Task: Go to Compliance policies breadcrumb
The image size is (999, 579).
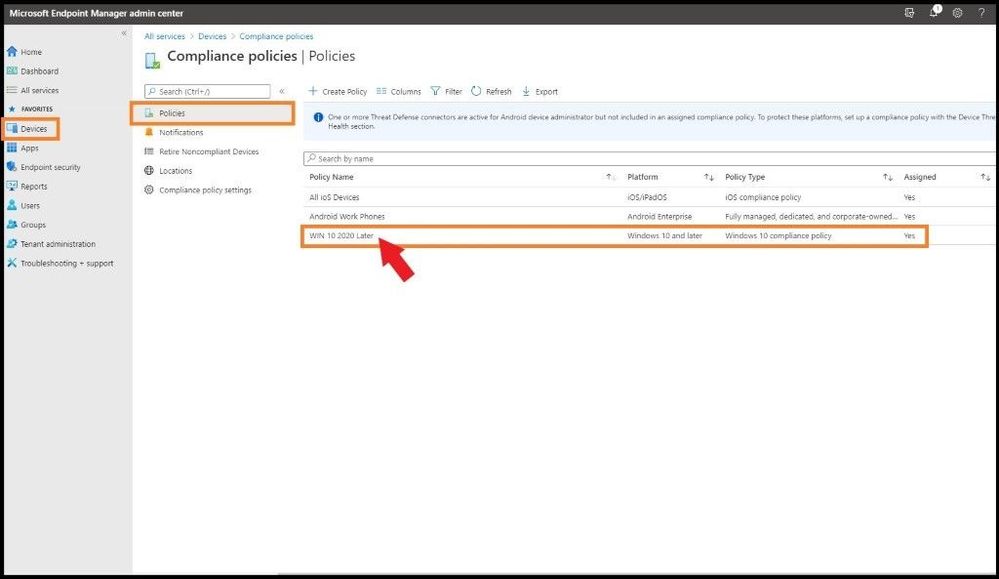Action: [x=277, y=36]
